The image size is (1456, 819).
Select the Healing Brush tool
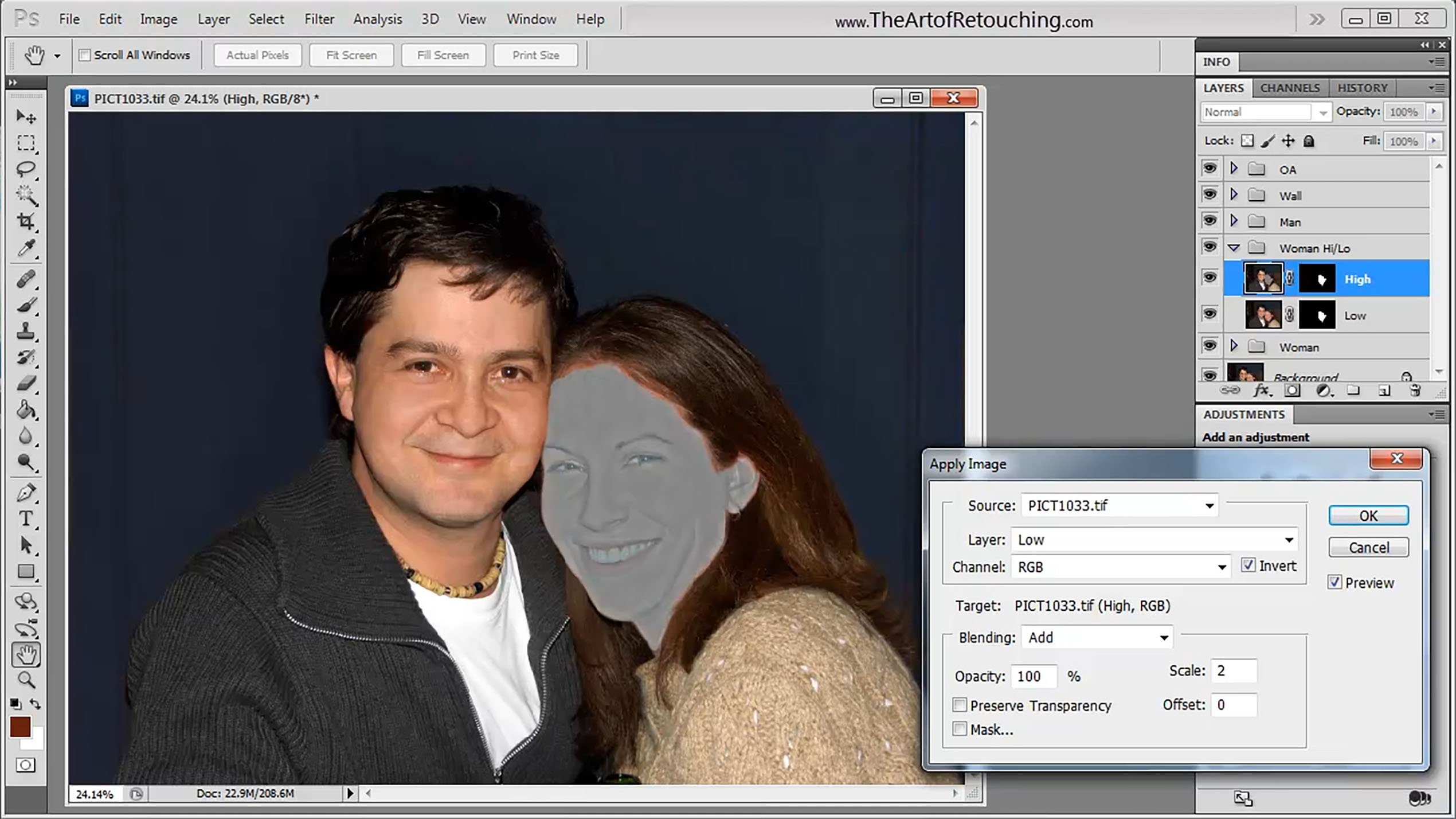pyautogui.click(x=27, y=278)
